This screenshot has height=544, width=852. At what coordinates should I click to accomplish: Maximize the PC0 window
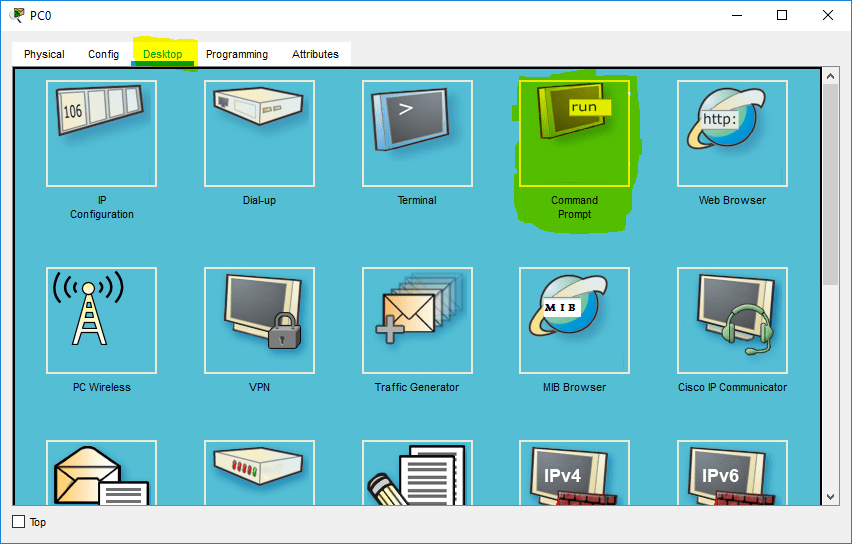[782, 15]
